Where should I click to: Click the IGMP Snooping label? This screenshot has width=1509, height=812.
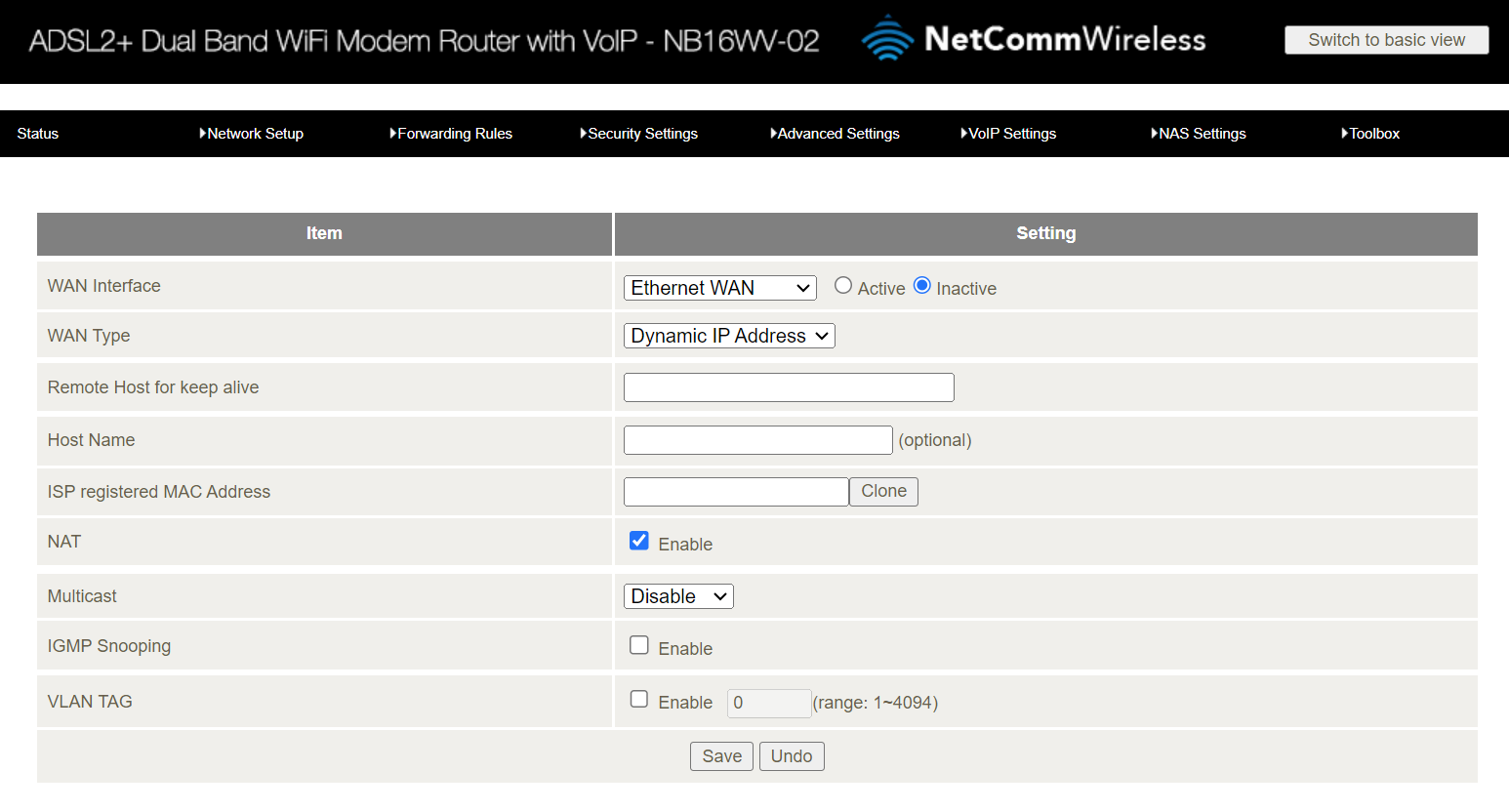pyautogui.click(x=109, y=646)
